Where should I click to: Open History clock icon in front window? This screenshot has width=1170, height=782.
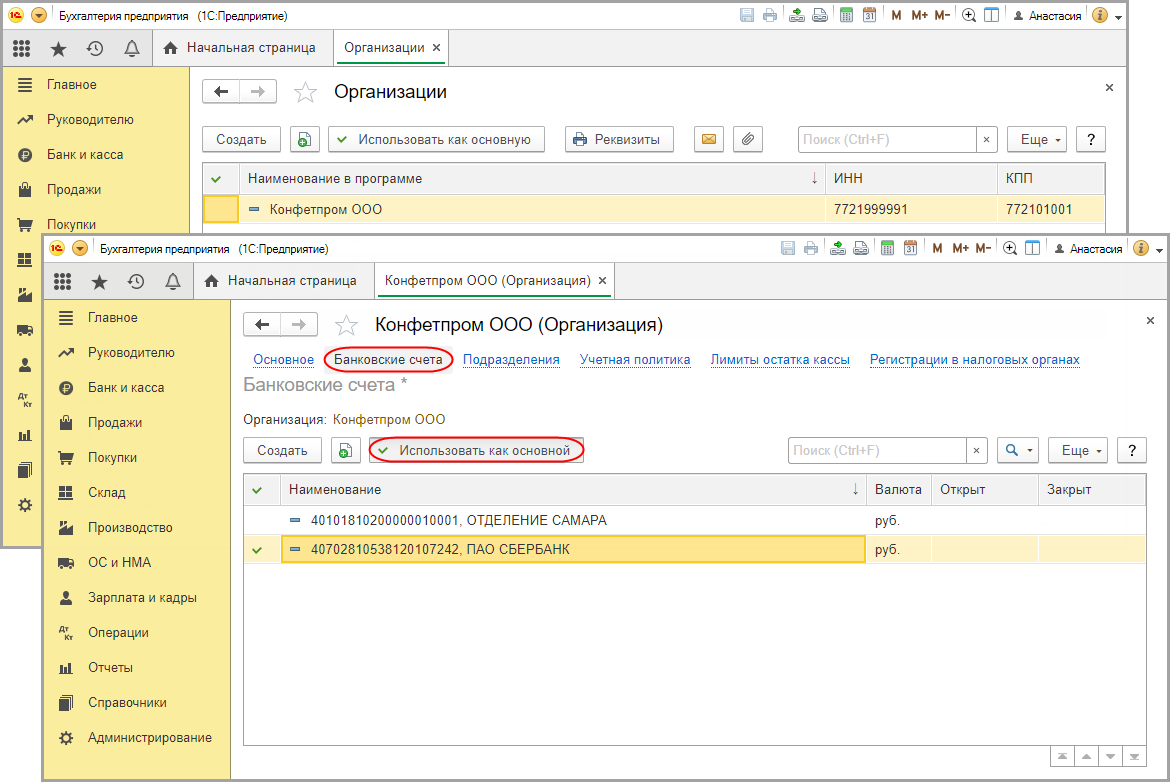[x=136, y=282]
